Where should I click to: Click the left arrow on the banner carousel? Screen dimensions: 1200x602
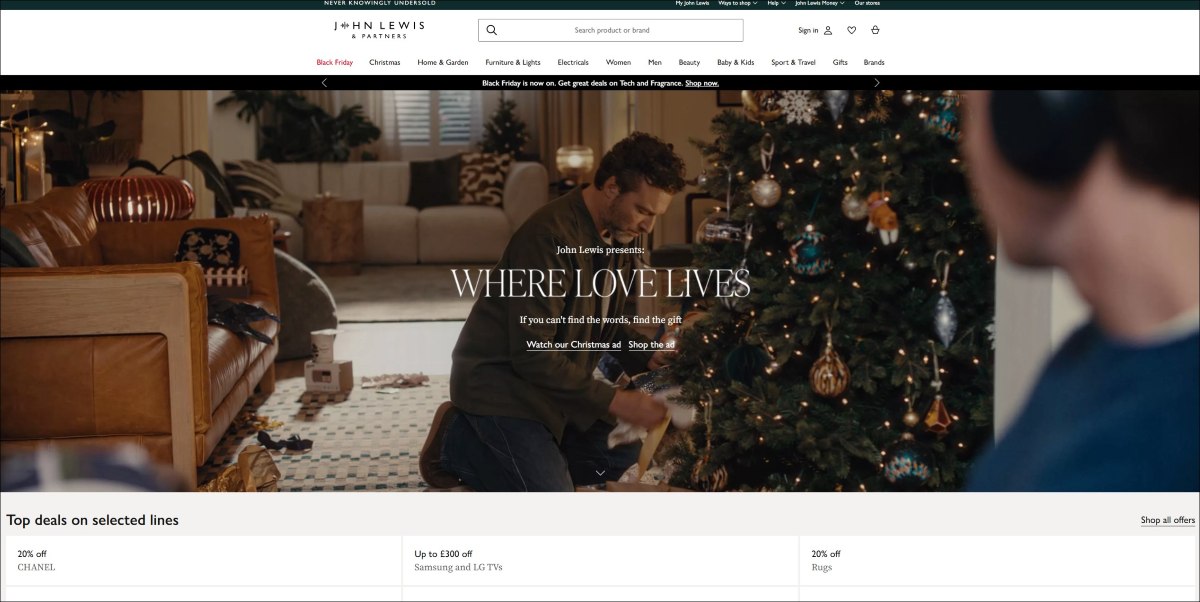coord(323,82)
